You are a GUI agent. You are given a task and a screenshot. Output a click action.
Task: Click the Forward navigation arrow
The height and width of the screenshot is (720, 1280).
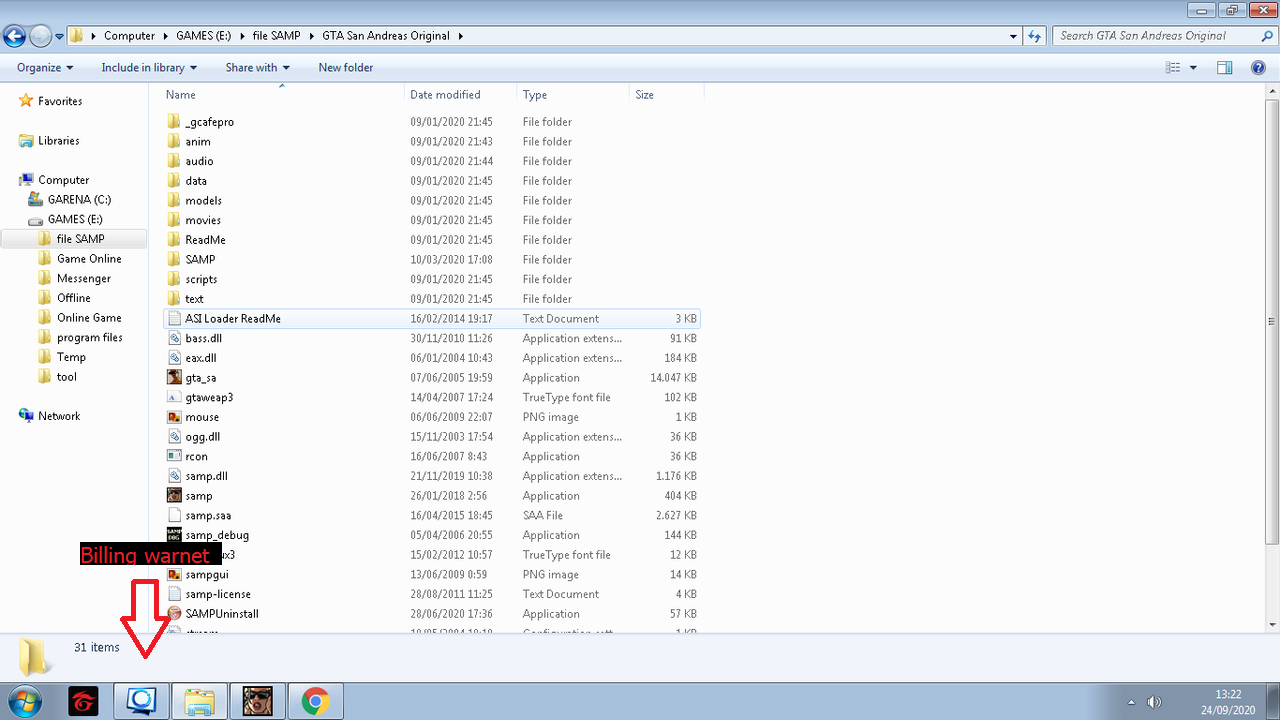click(x=40, y=36)
